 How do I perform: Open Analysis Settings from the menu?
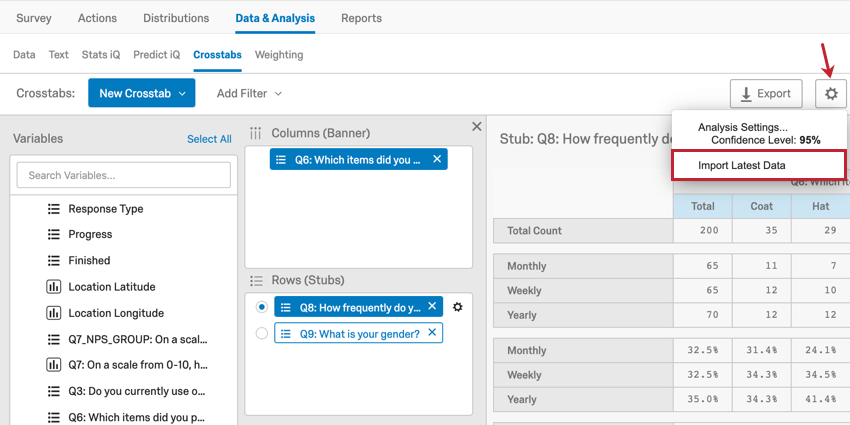point(742,127)
